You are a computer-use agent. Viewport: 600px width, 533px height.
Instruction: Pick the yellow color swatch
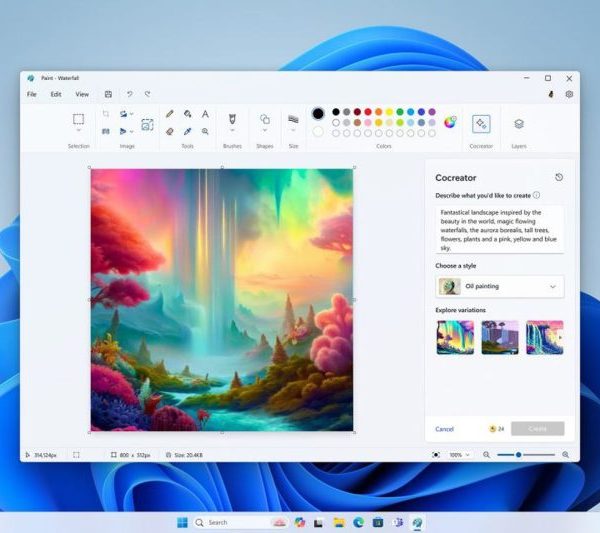point(389,112)
